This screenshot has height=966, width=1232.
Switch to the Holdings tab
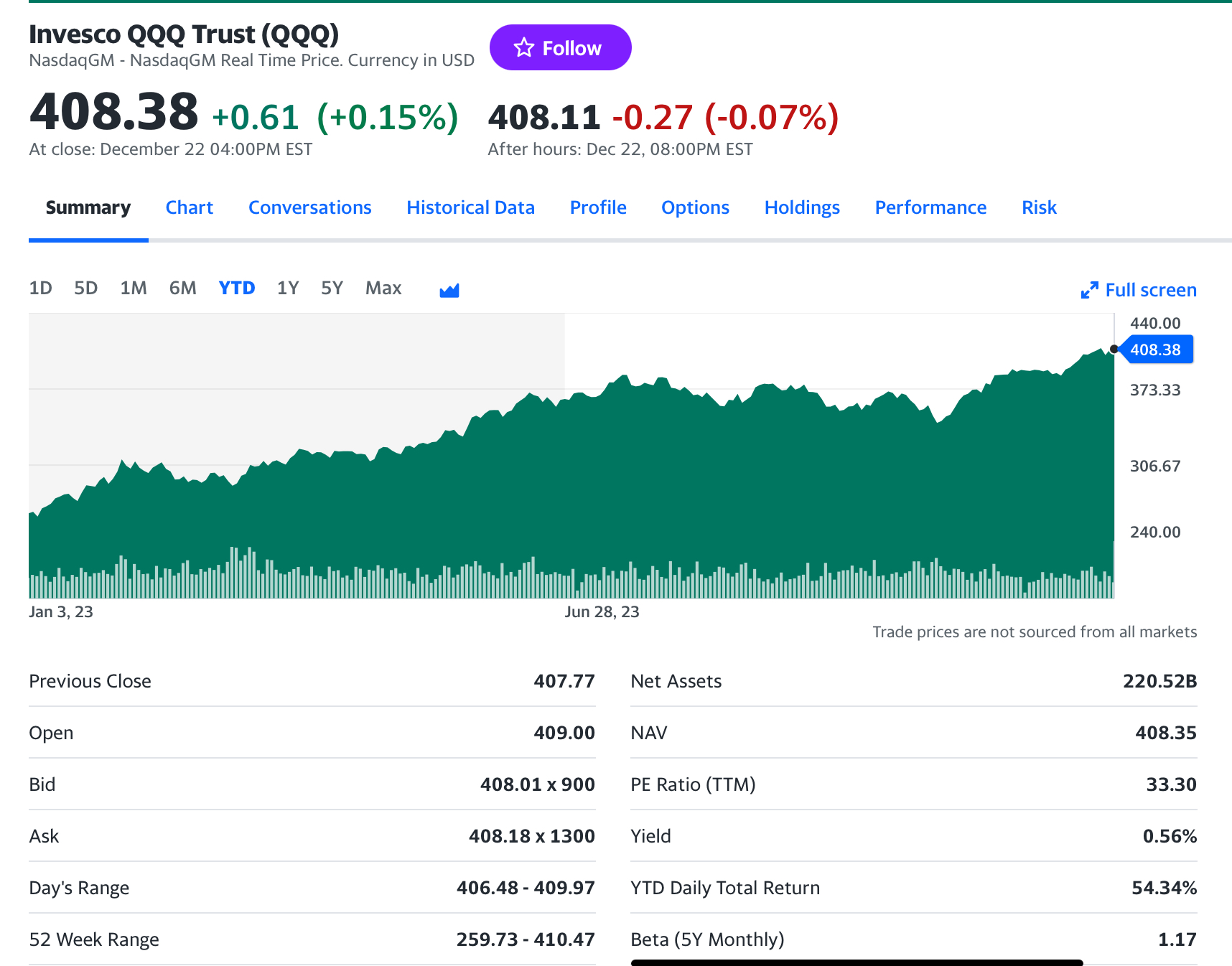point(802,207)
